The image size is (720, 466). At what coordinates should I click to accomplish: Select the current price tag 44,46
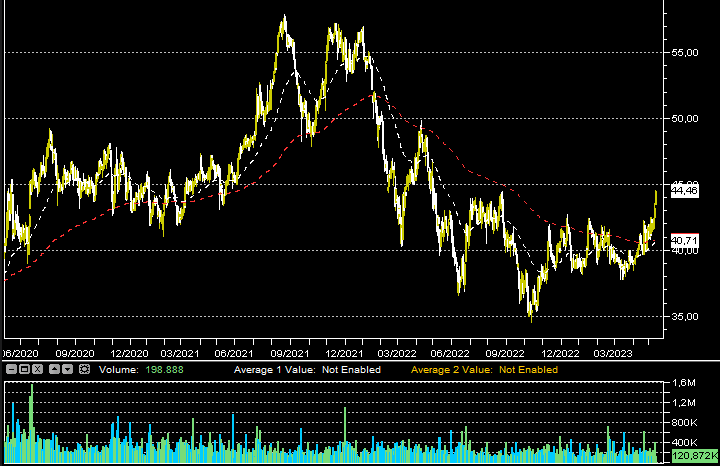(685, 189)
